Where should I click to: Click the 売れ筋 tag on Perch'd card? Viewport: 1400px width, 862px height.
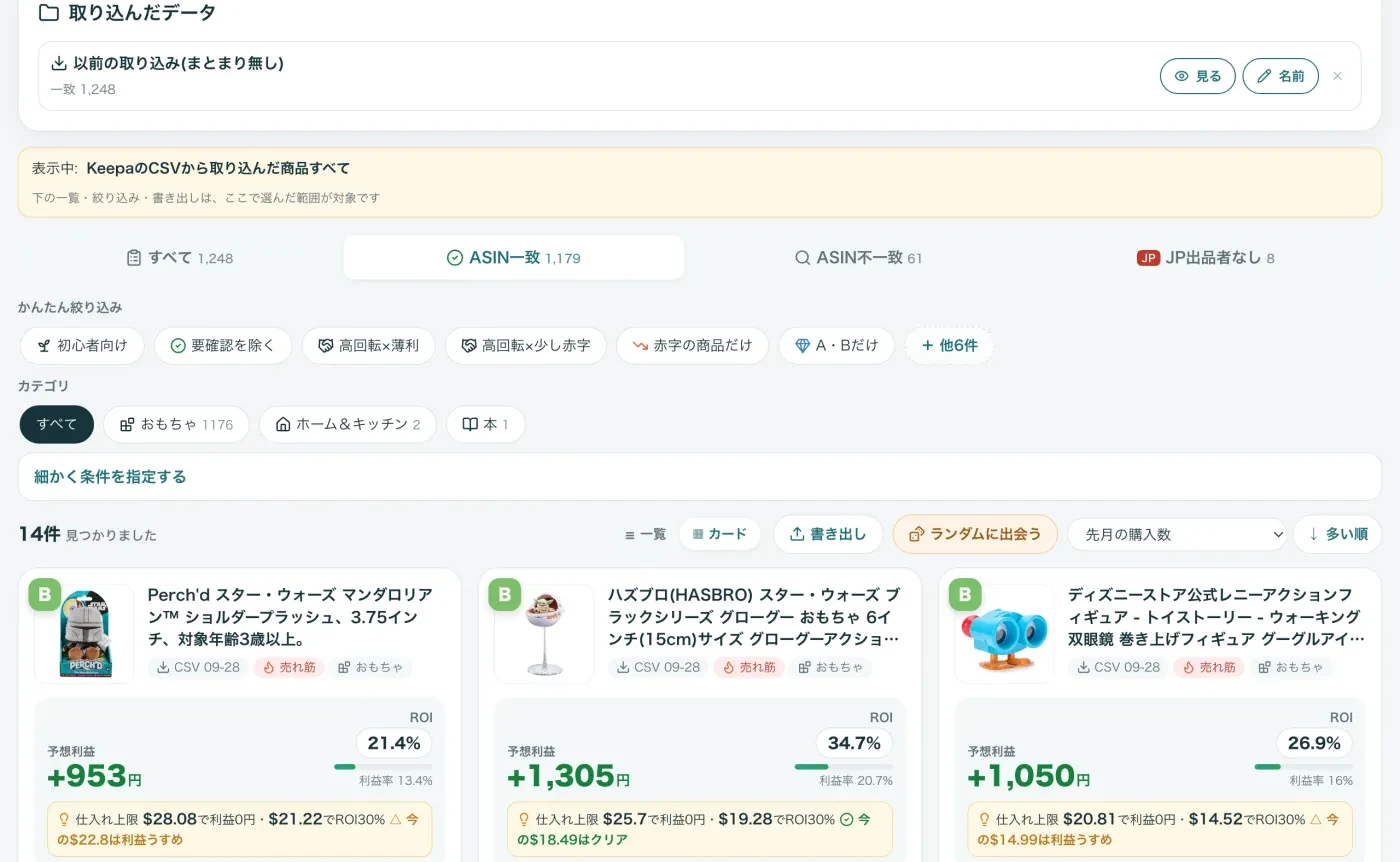(x=289, y=667)
